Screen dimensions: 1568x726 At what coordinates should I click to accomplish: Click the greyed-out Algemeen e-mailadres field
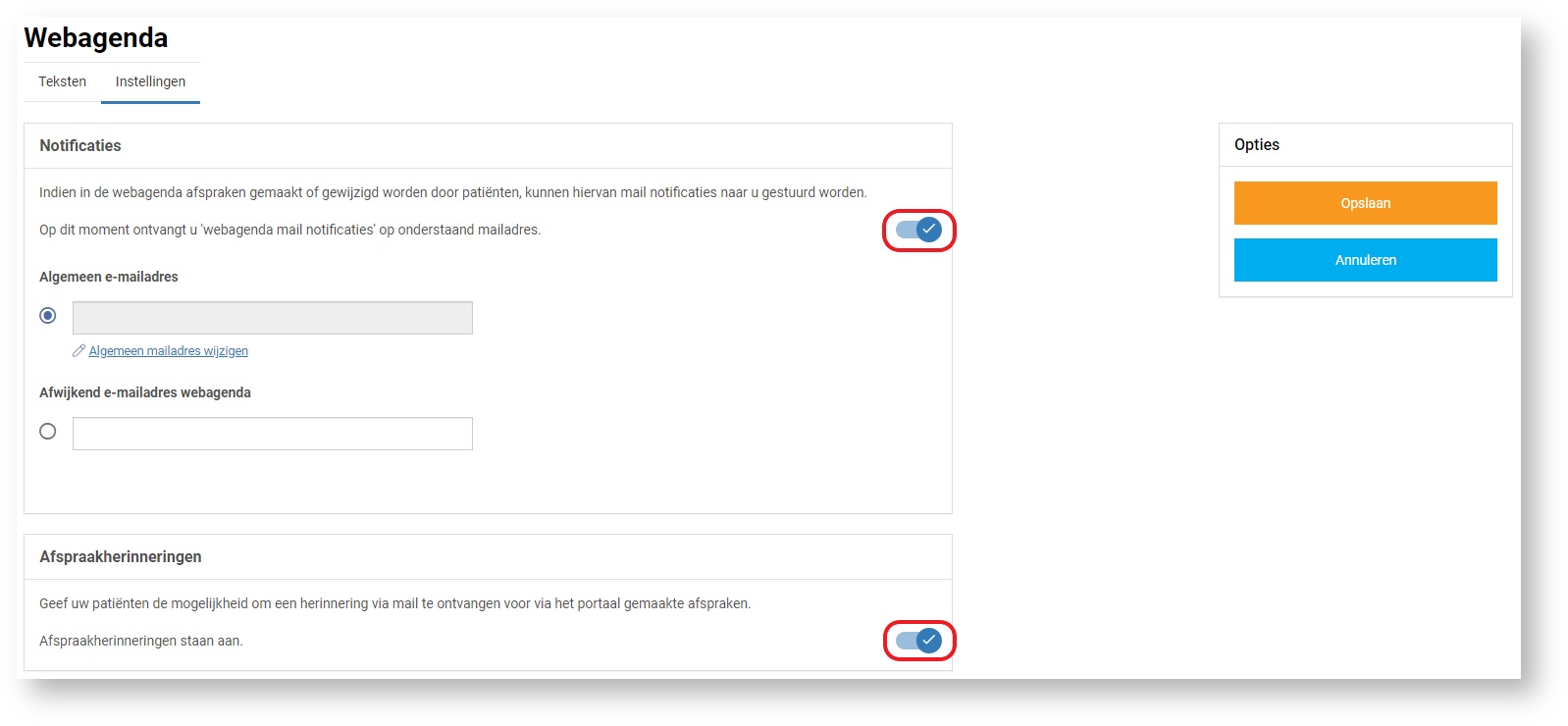point(273,318)
